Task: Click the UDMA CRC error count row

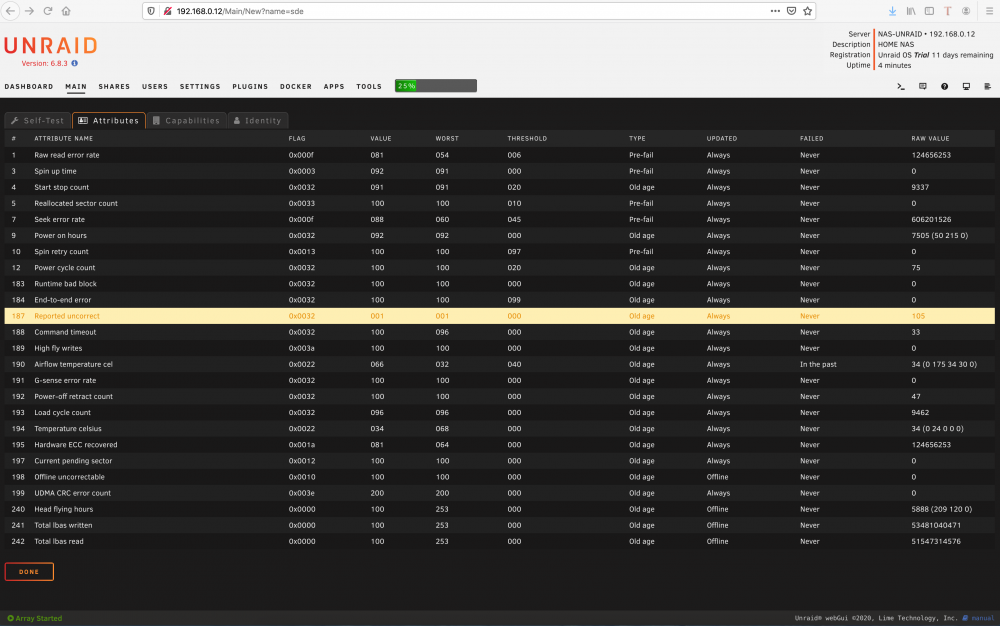Action: (x=499, y=493)
